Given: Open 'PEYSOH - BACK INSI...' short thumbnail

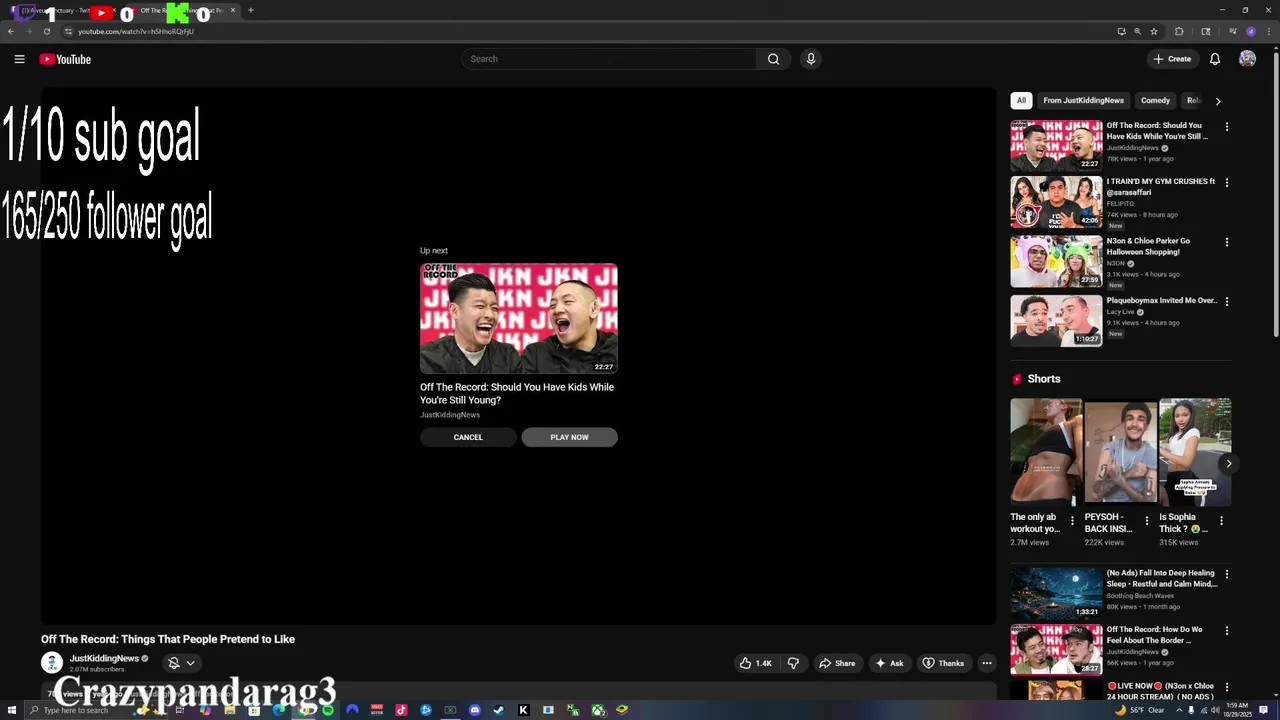Looking at the screenshot, I should coord(1121,452).
